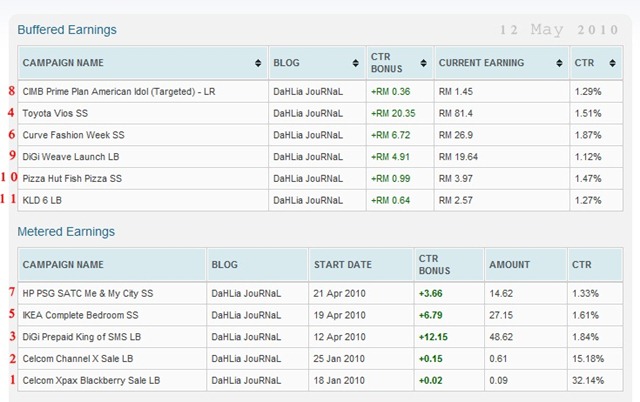Screen dimensions: 640x402
Task: Open Celcom Channel X Sale LB row
Action: (320, 358)
